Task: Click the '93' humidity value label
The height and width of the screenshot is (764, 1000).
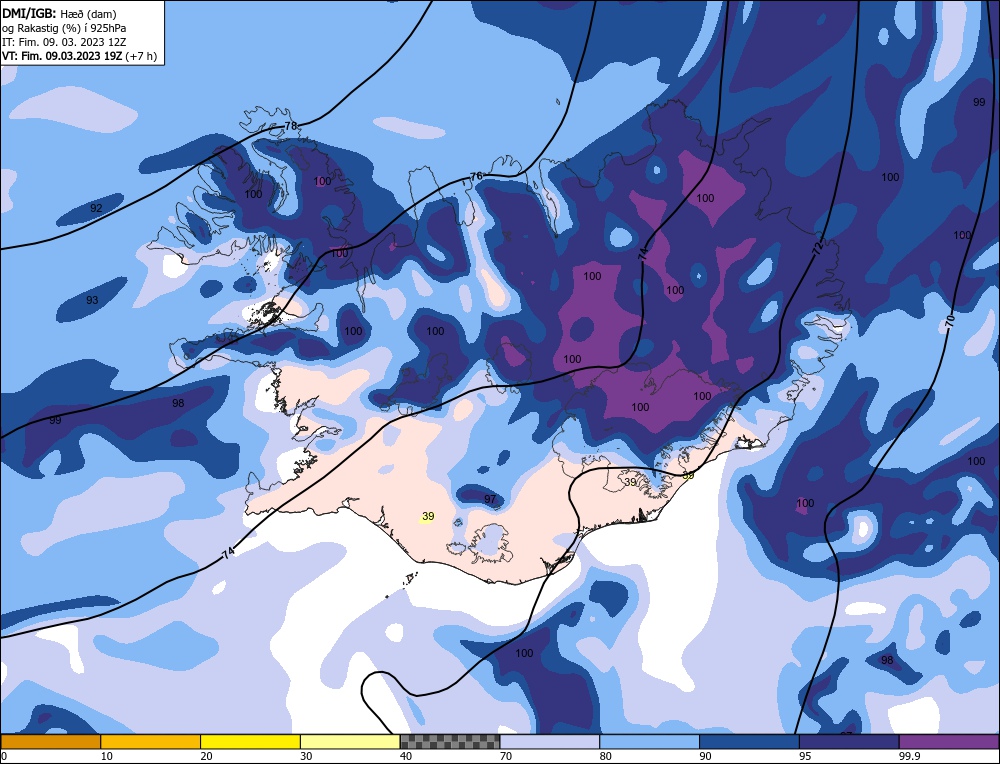Action: pyautogui.click(x=92, y=300)
